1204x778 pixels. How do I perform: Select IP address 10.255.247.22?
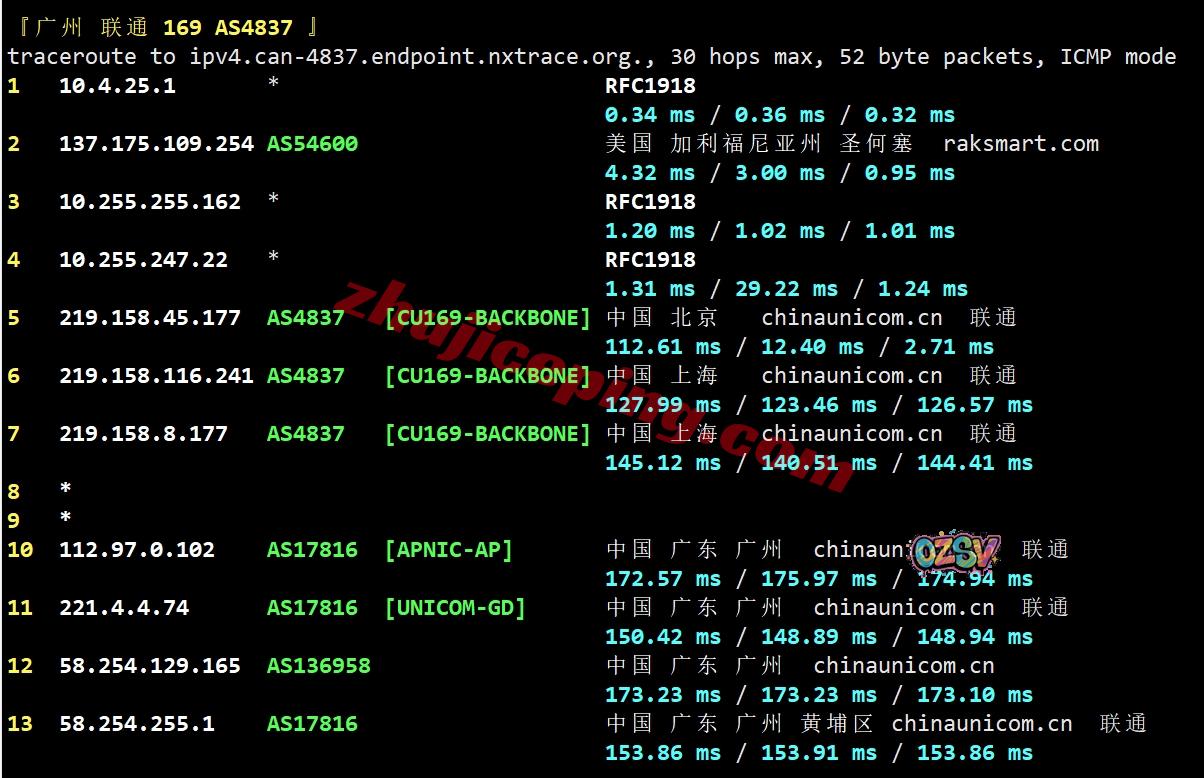pos(143,260)
